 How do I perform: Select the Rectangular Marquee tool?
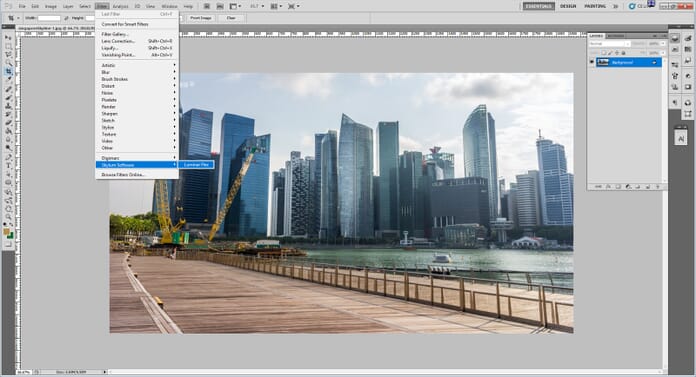[8, 46]
